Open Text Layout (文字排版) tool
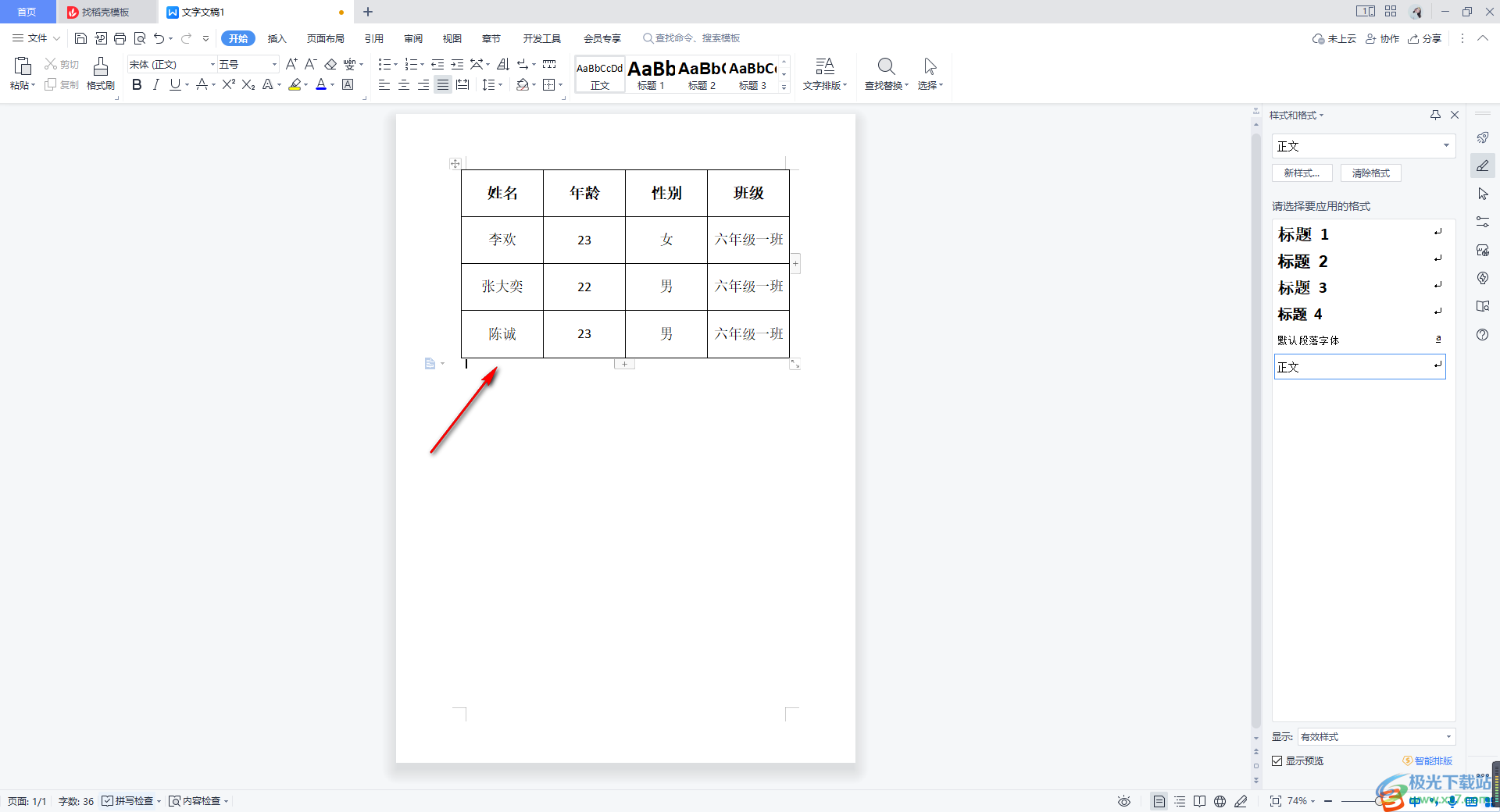 (x=825, y=74)
